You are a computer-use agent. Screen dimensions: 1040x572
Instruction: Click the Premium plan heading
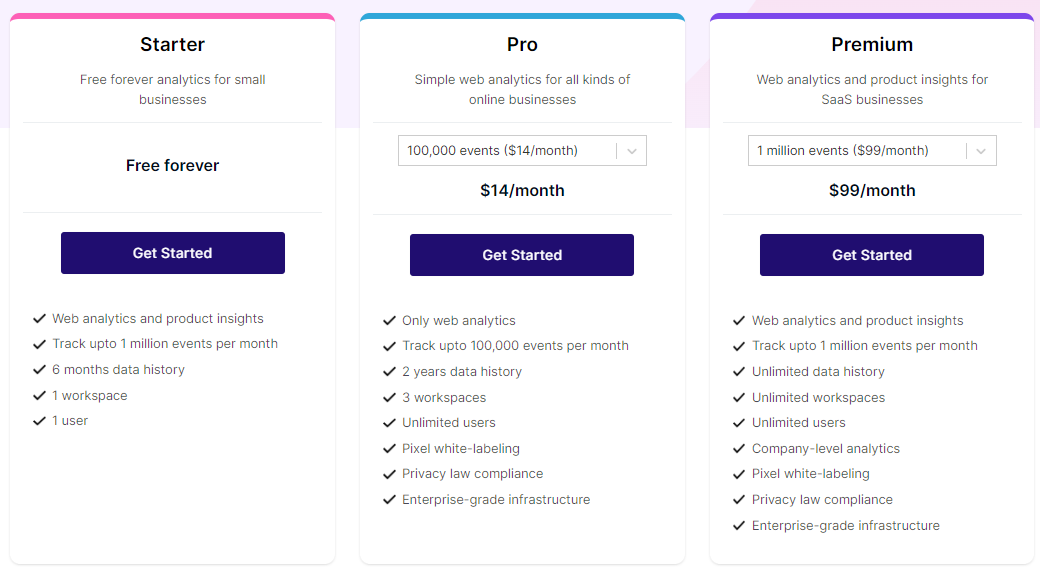872,44
